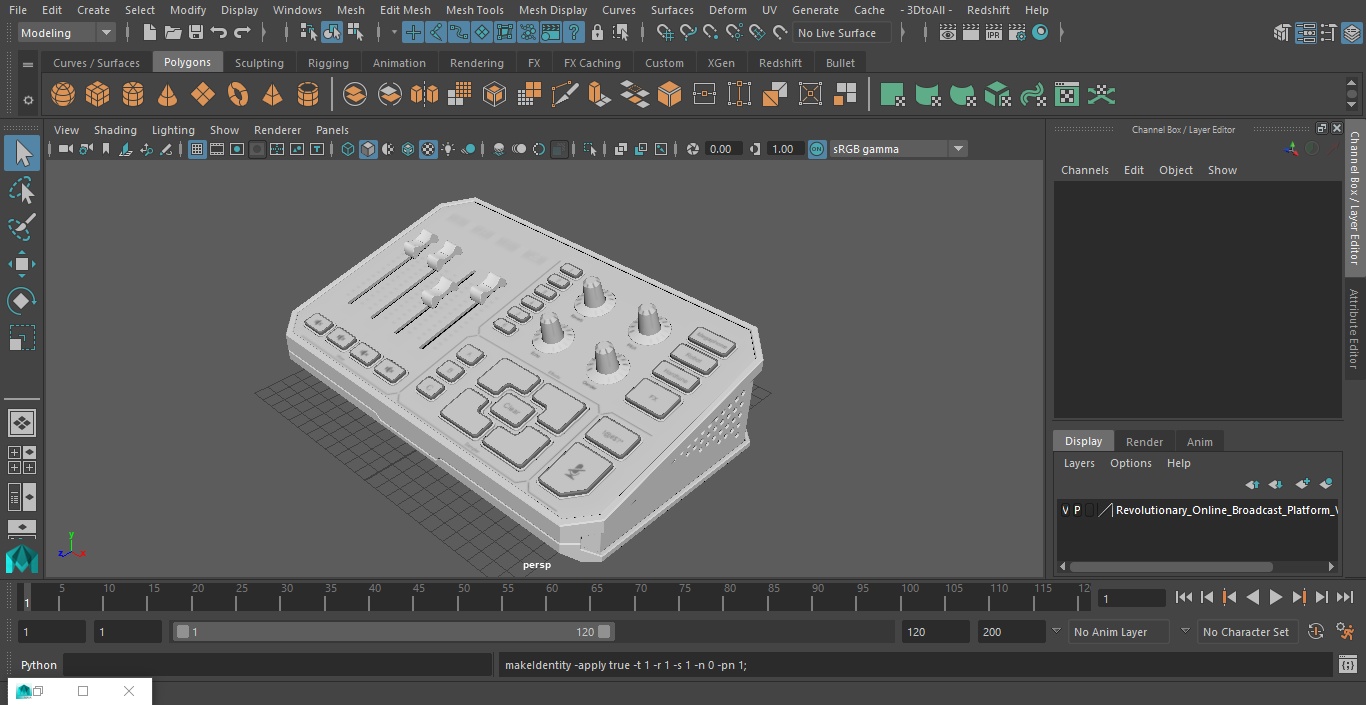Click the Bridge shelf icon

click(x=634, y=95)
